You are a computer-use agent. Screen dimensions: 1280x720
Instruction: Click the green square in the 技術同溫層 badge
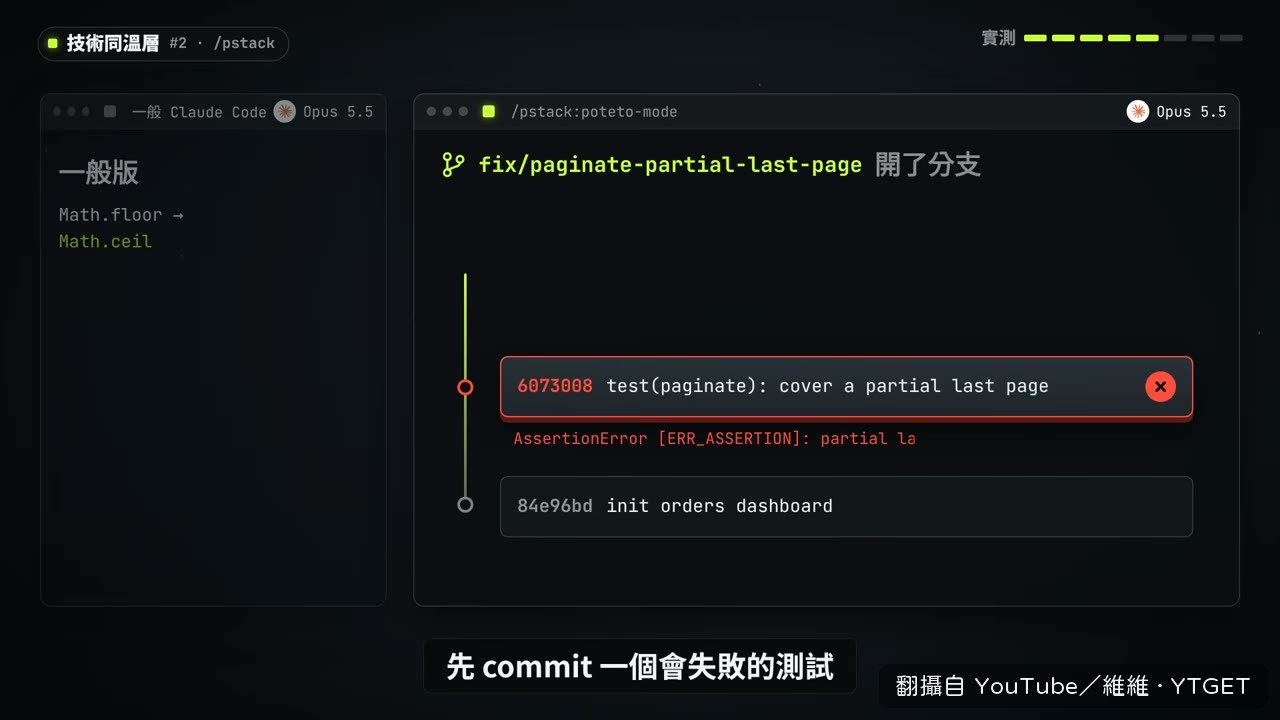tap(53, 43)
